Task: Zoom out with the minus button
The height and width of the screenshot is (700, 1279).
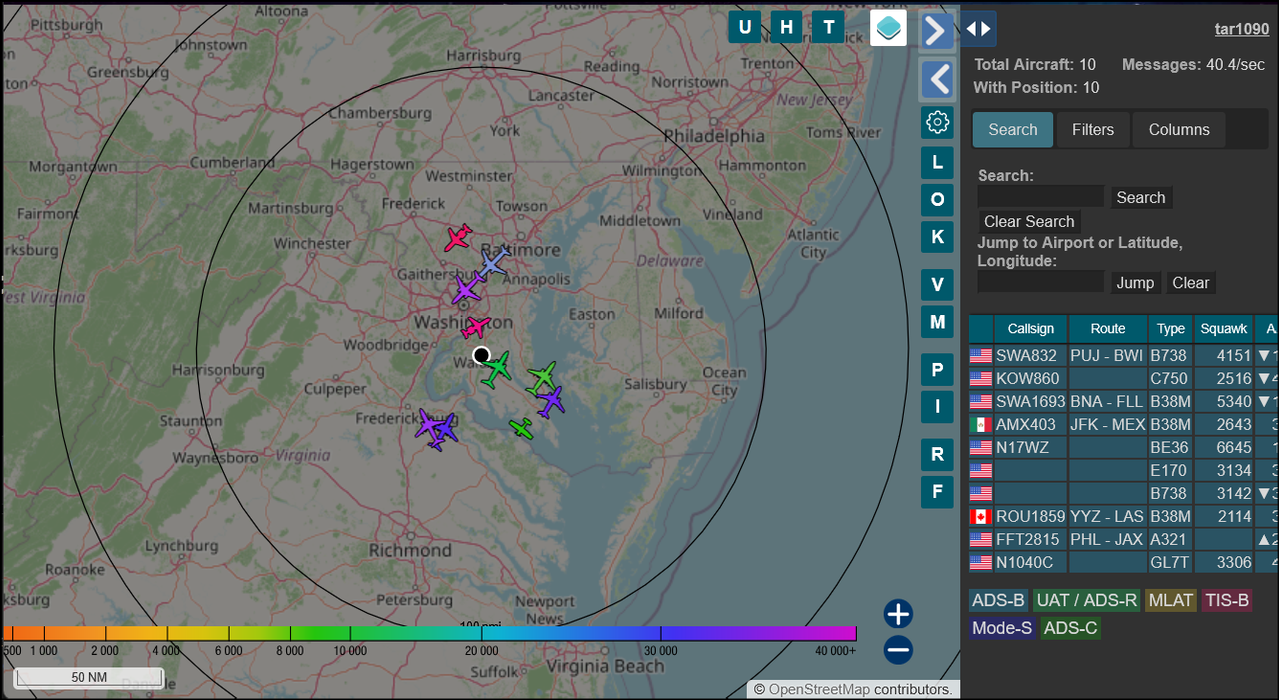Action: (x=898, y=650)
